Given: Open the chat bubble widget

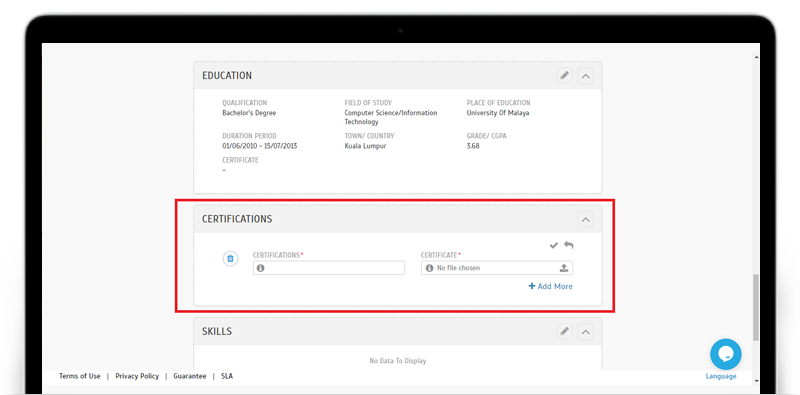Looking at the screenshot, I should (x=726, y=354).
